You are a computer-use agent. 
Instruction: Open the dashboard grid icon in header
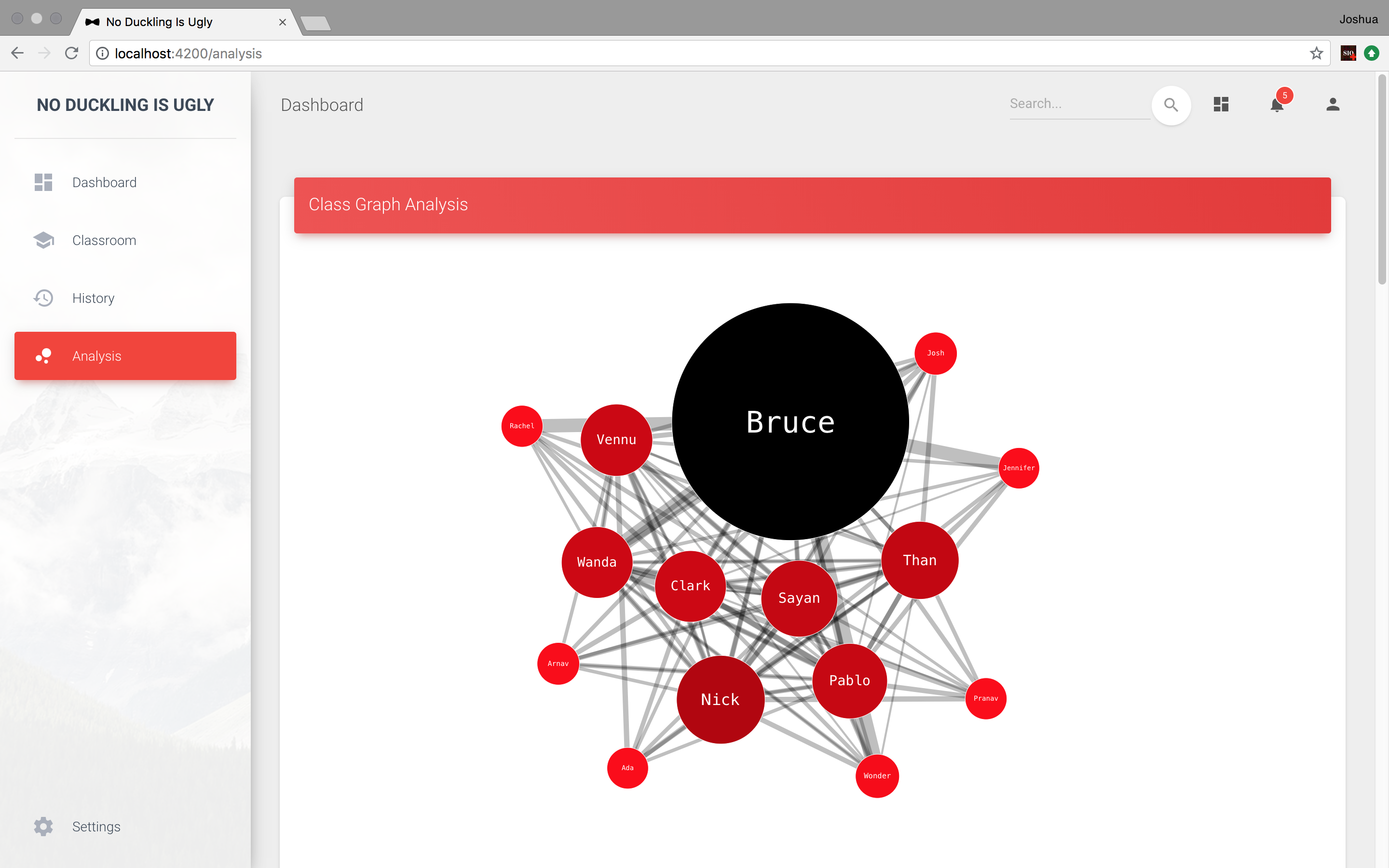pyautogui.click(x=1221, y=105)
